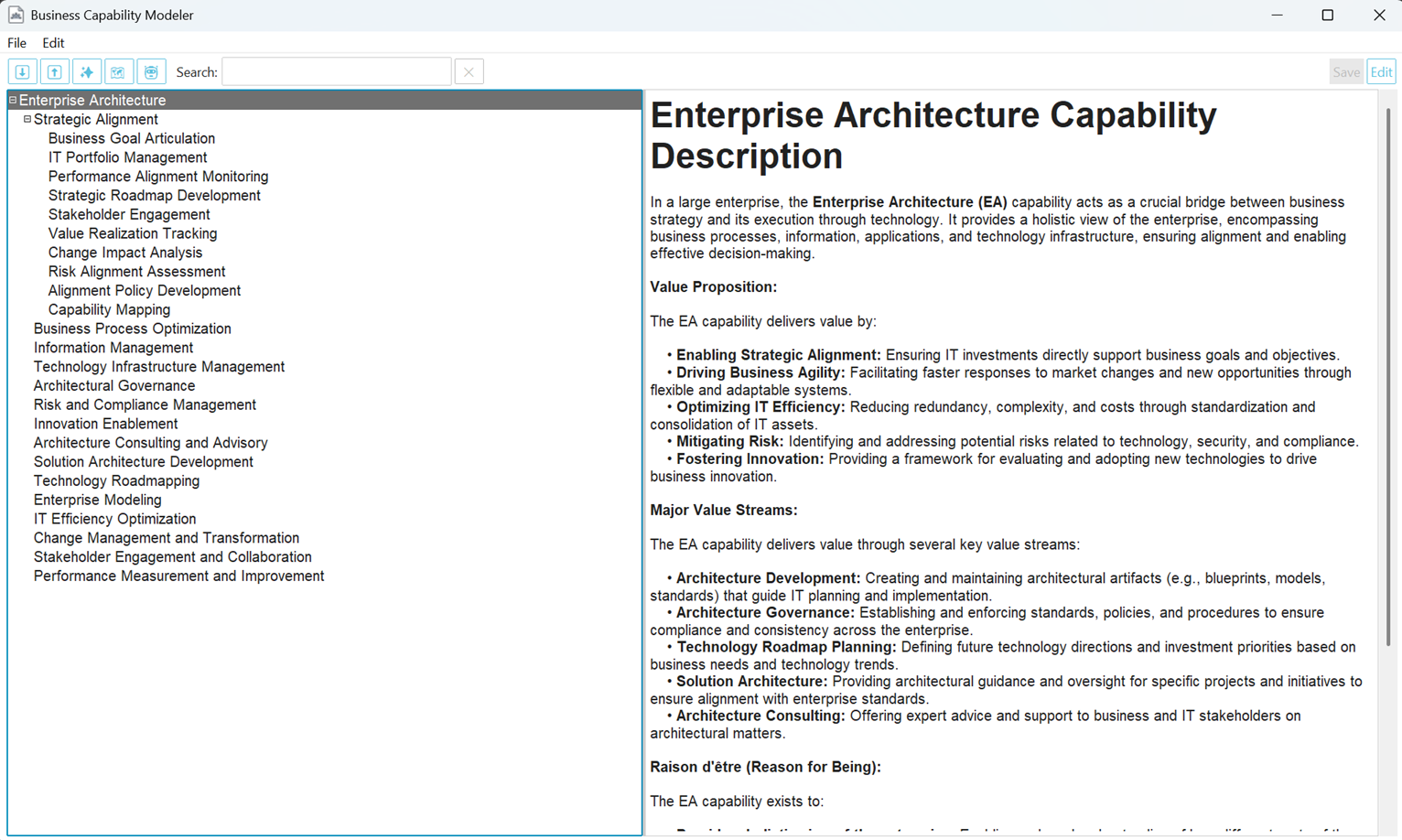The height and width of the screenshot is (840, 1402).
Task: Click the Architecture Governance bullet
Action: (987, 621)
